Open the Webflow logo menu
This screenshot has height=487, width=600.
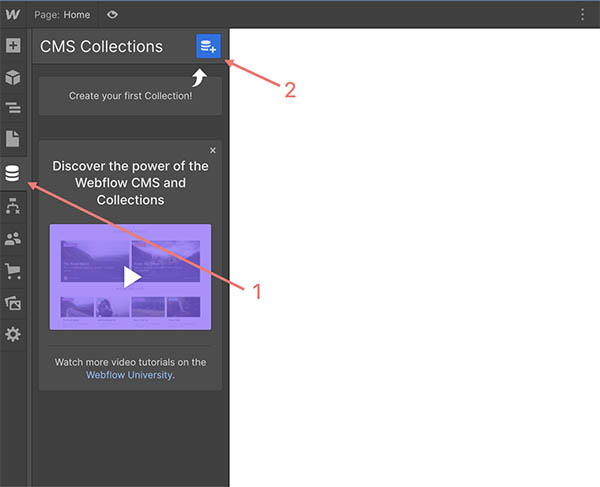[x=13, y=15]
